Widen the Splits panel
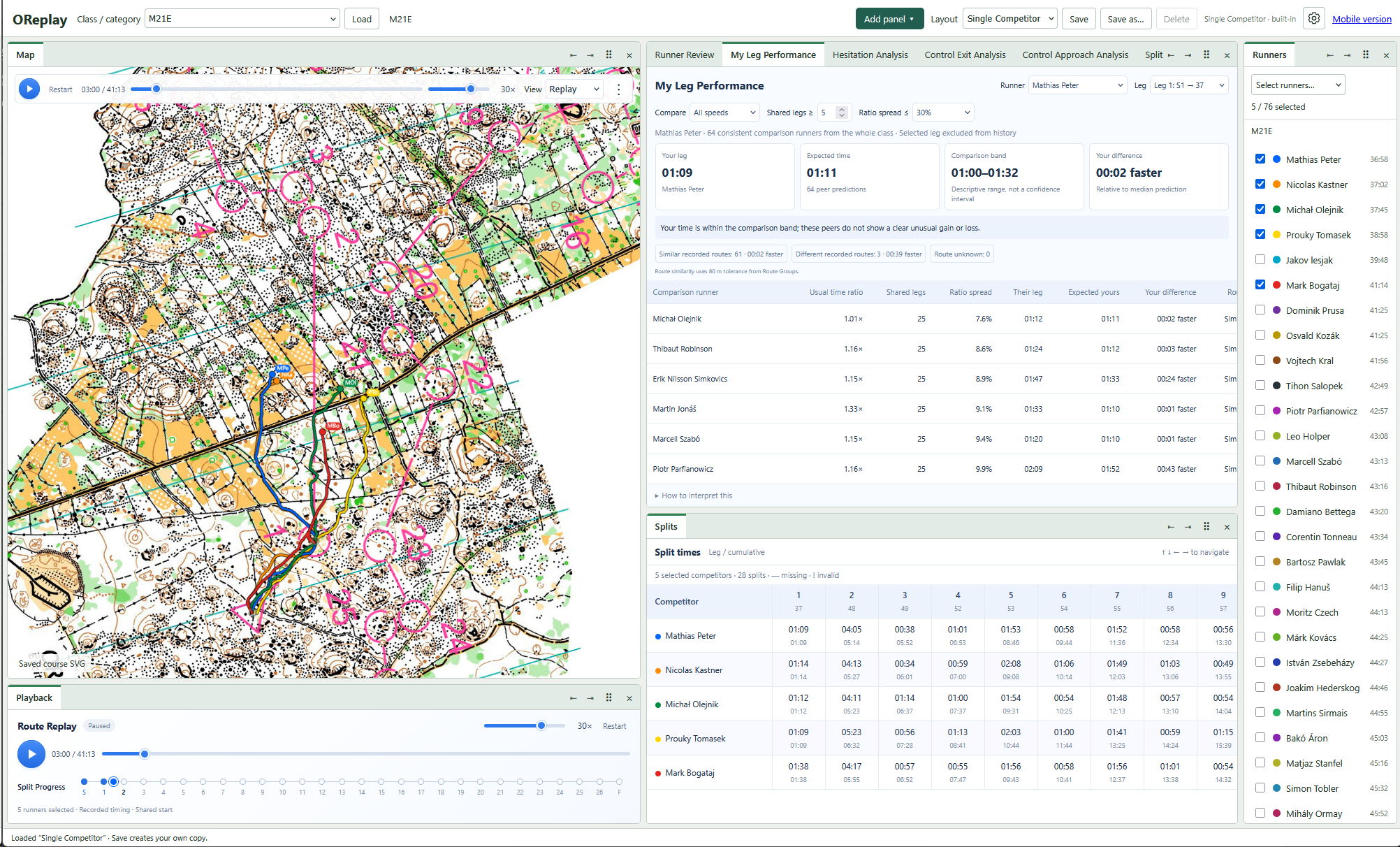The height and width of the screenshot is (847, 1400). pos(1188,527)
